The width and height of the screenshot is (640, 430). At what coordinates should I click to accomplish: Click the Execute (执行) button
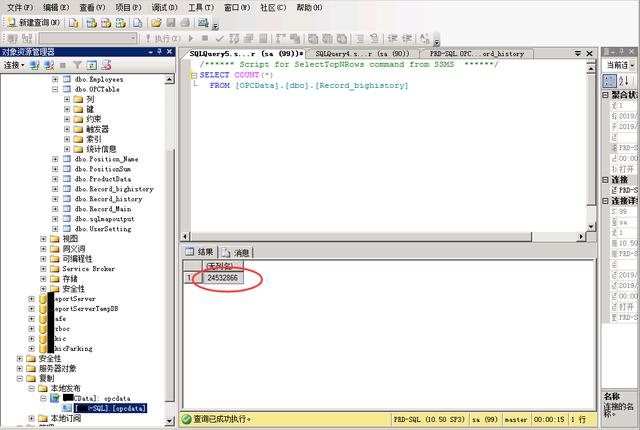pos(163,38)
